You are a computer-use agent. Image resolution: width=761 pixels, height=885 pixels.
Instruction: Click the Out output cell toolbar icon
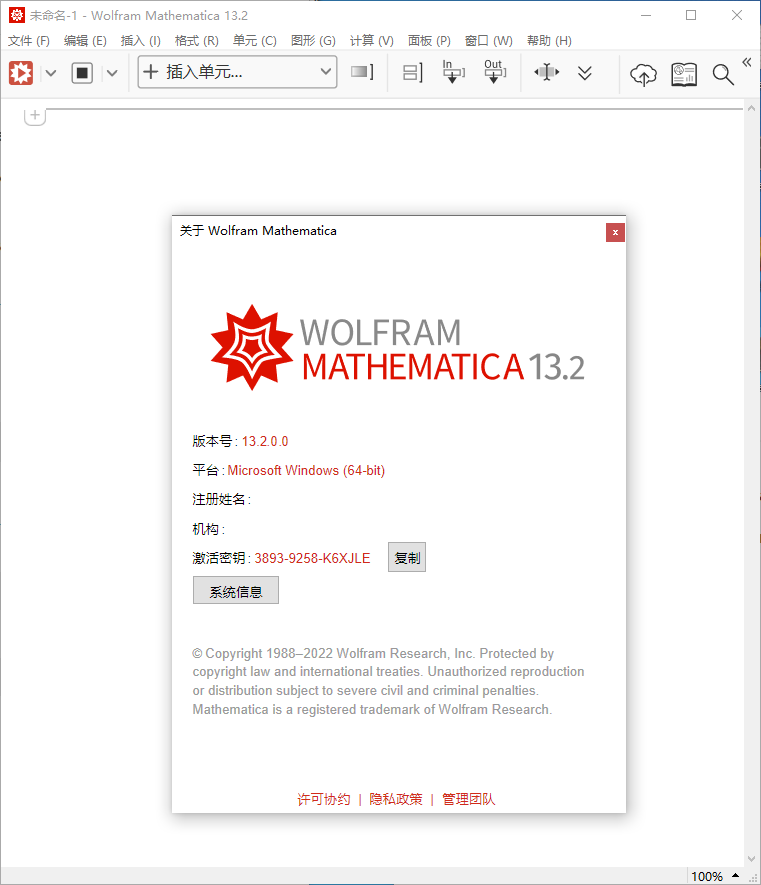495,72
